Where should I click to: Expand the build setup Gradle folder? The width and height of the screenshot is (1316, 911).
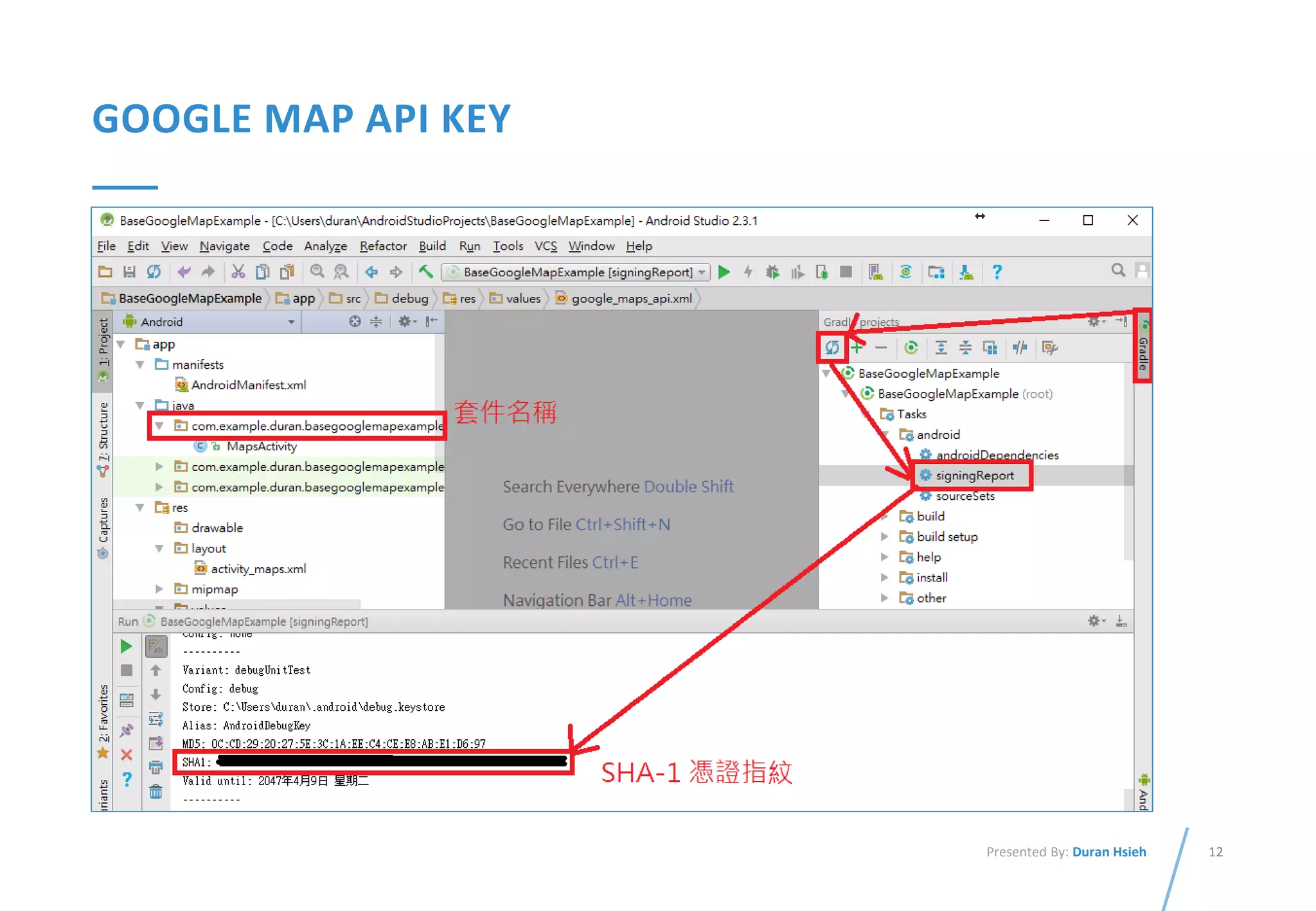pyautogui.click(x=884, y=536)
